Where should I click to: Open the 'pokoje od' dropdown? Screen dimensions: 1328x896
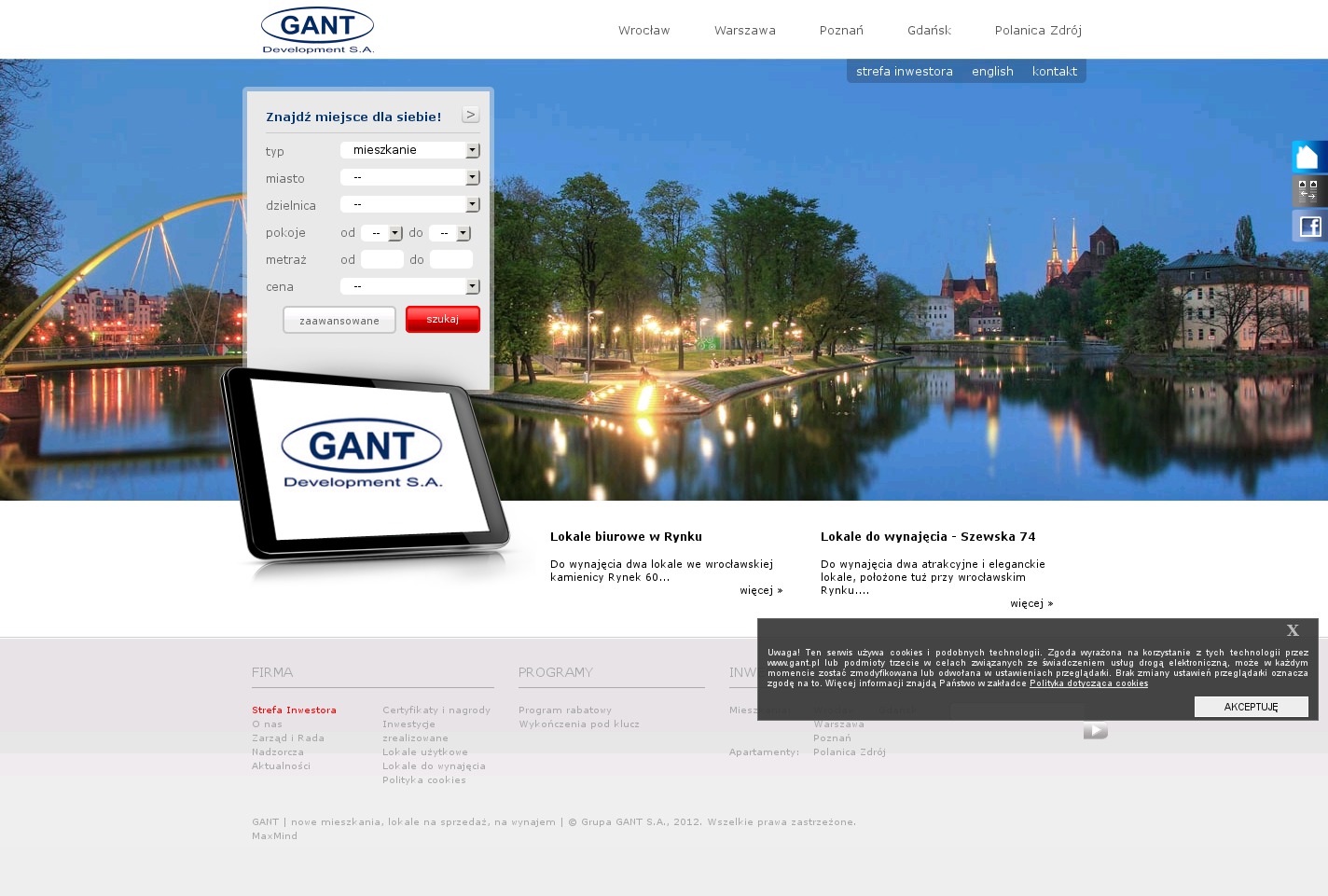382,233
